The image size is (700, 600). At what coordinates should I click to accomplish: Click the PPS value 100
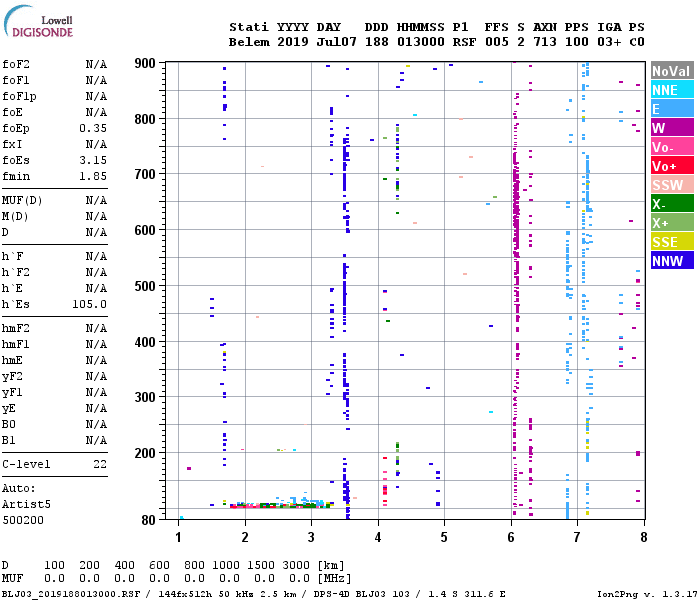577,42
